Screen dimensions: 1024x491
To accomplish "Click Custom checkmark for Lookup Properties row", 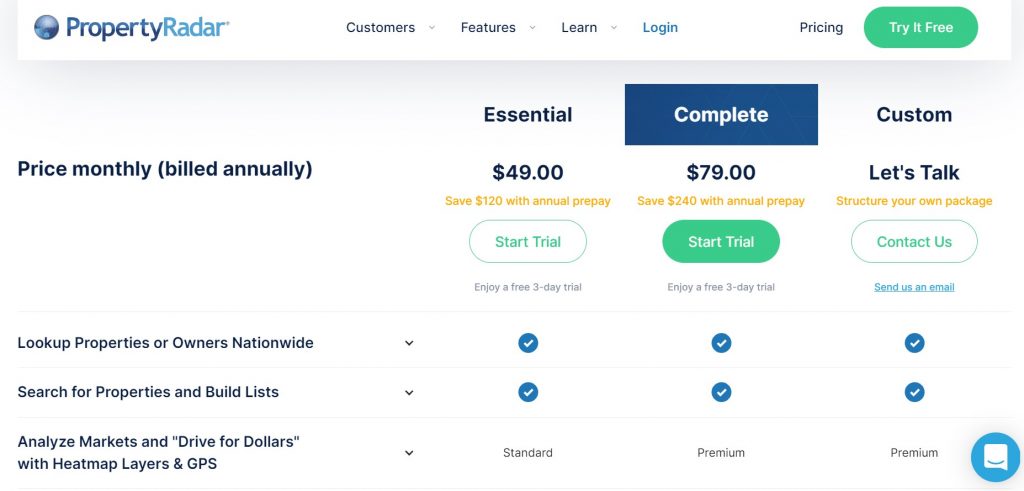I will point(914,343).
